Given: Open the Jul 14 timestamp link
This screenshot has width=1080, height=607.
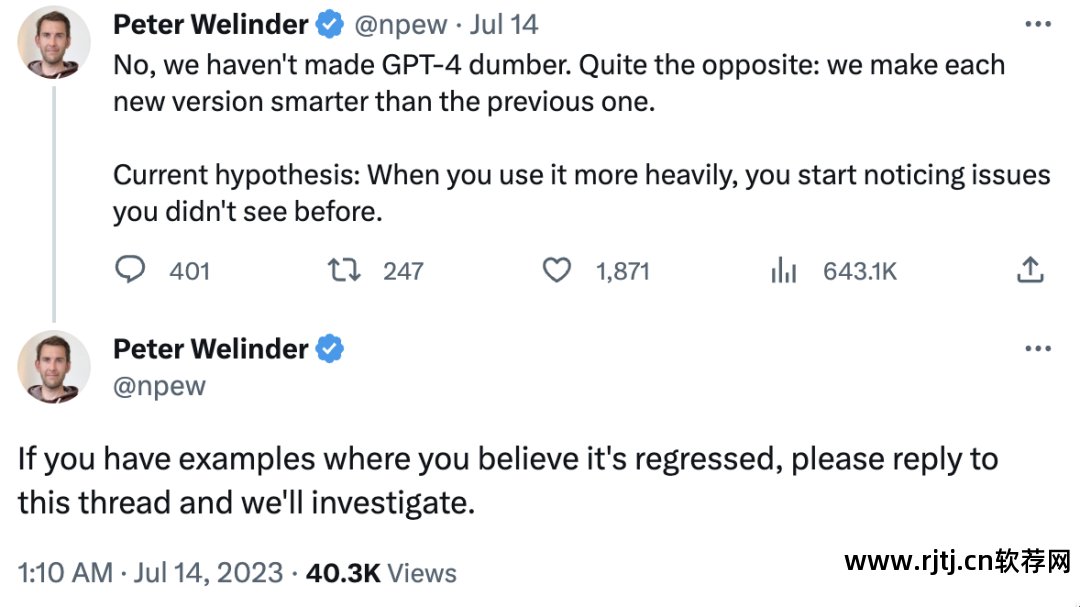Looking at the screenshot, I should 505,24.
